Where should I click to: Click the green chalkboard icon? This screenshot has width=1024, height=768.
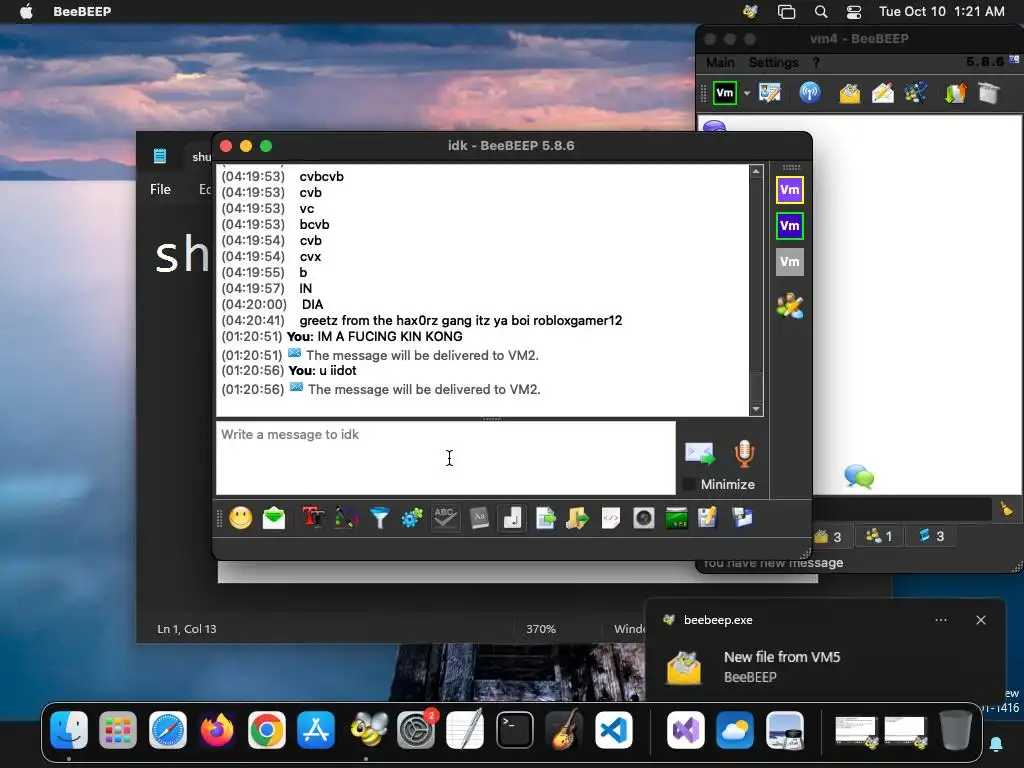(x=677, y=519)
